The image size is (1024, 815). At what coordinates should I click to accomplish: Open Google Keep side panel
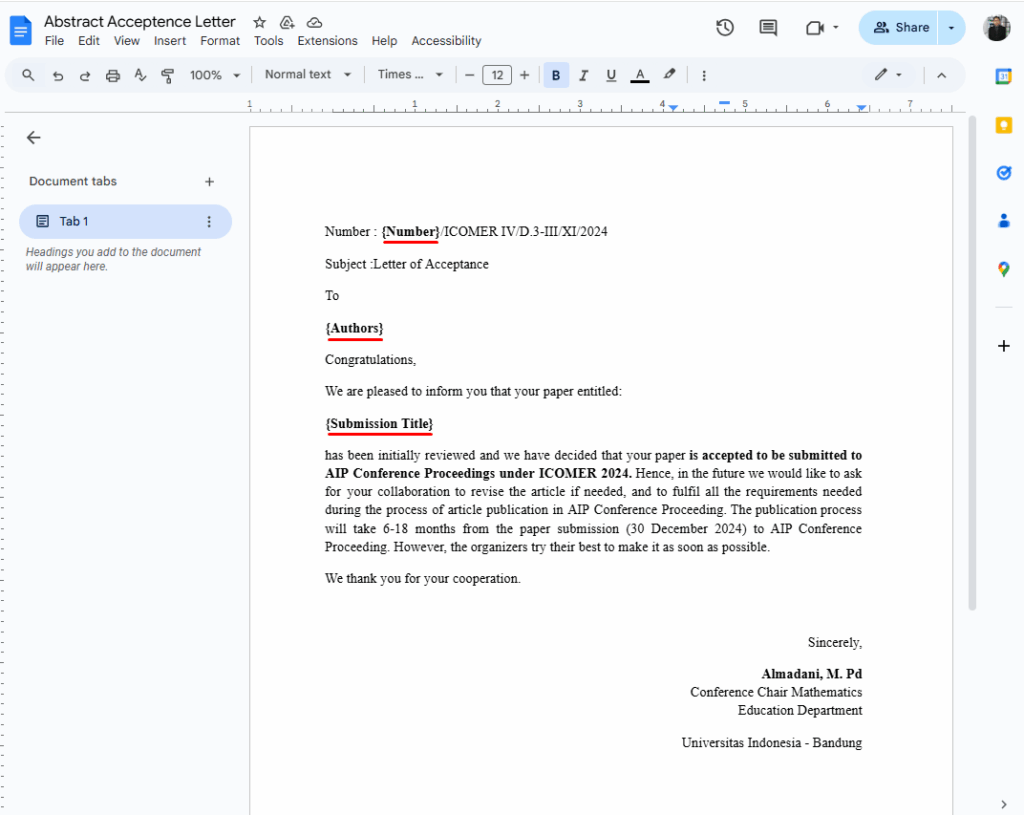pyautogui.click(x=1003, y=125)
